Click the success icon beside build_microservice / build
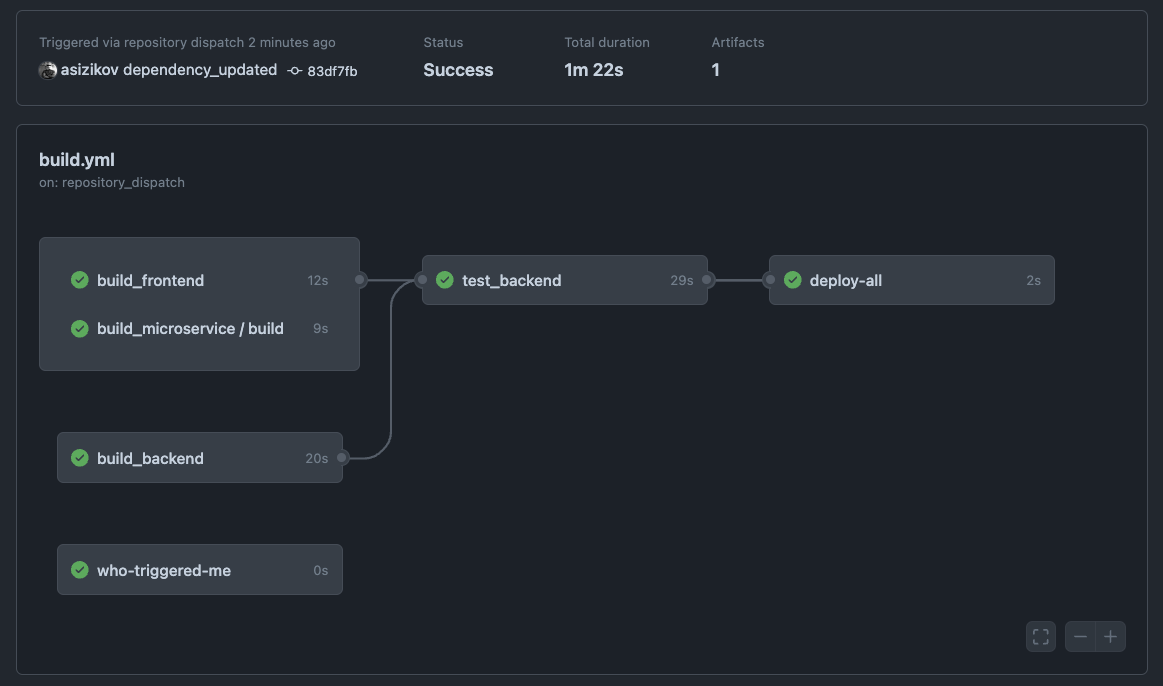The width and height of the screenshot is (1163, 686). [x=80, y=328]
